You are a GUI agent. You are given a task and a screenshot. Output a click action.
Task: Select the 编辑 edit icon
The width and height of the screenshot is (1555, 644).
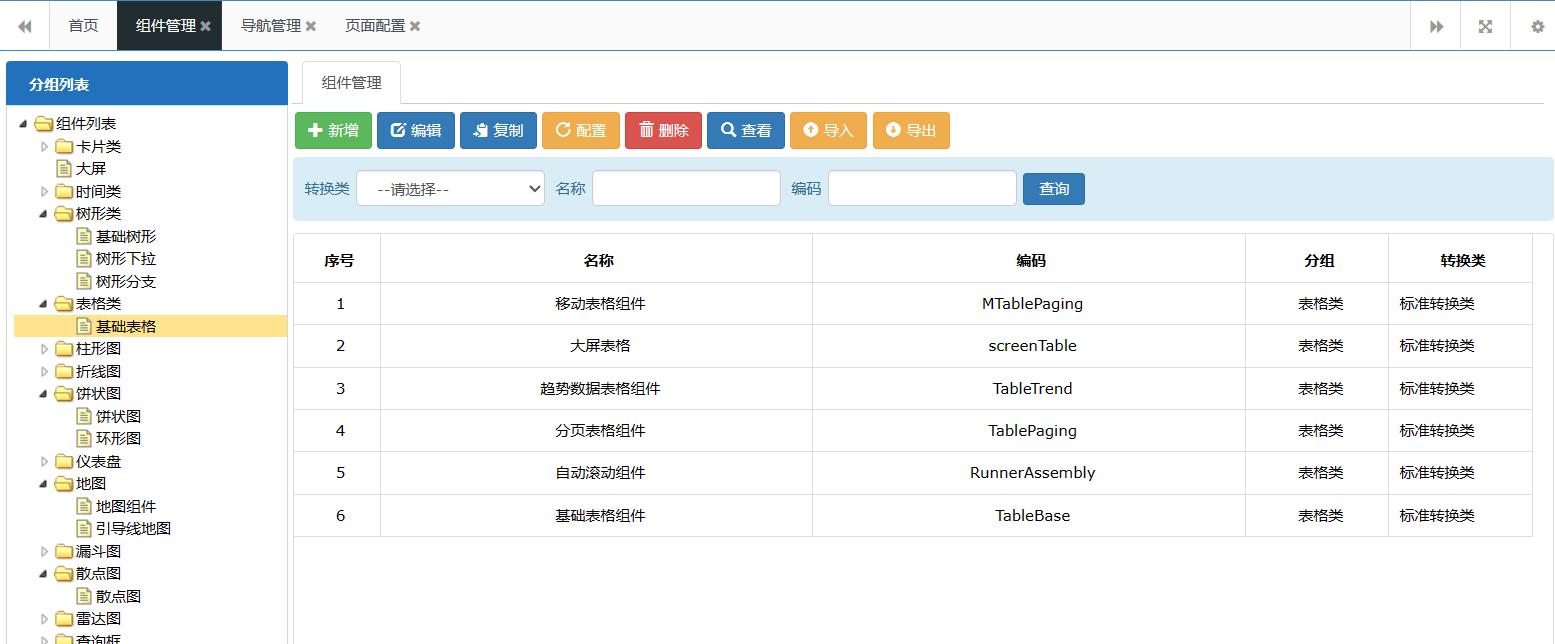tap(398, 130)
